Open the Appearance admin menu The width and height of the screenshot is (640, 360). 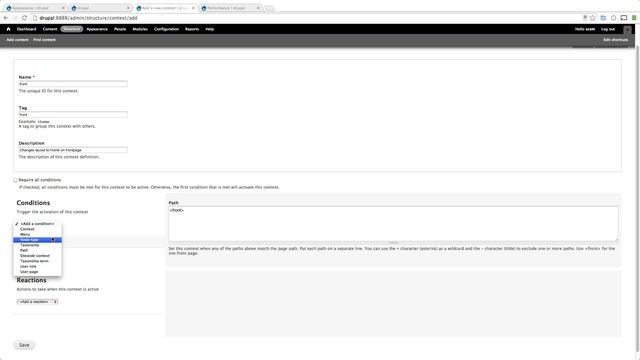pyautogui.click(x=97, y=29)
